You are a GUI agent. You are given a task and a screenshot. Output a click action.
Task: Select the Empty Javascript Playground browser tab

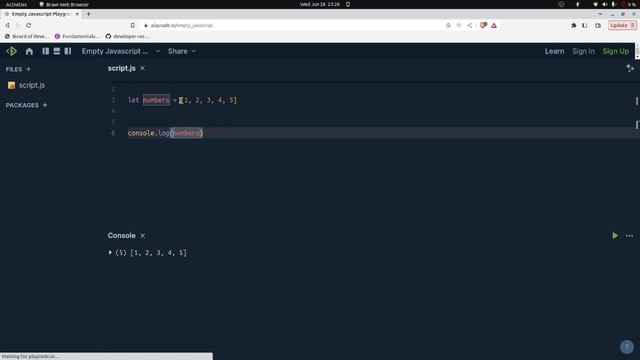click(x=41, y=14)
